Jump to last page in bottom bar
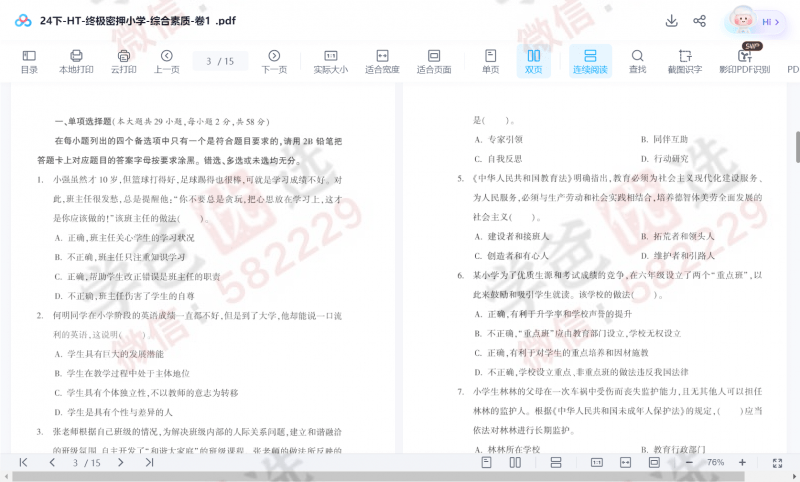The image size is (800, 482). click(149, 462)
